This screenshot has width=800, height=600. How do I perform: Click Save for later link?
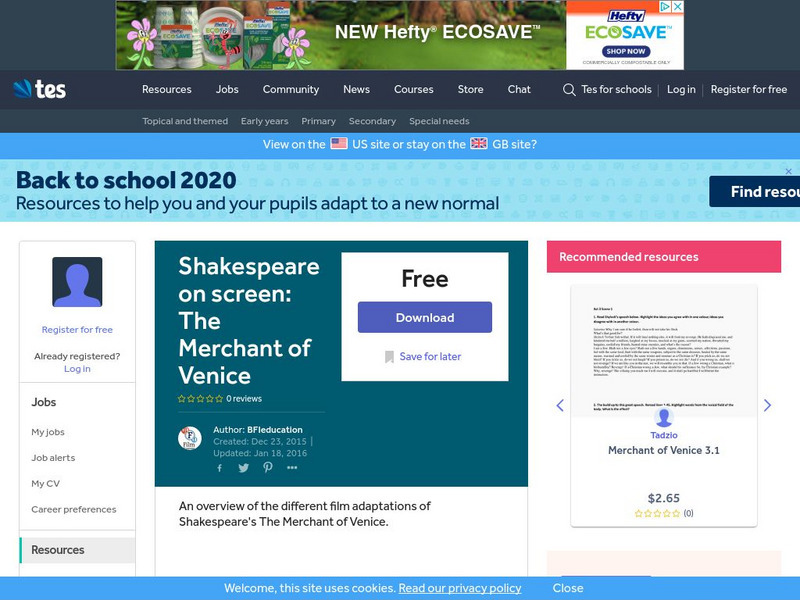click(430, 357)
